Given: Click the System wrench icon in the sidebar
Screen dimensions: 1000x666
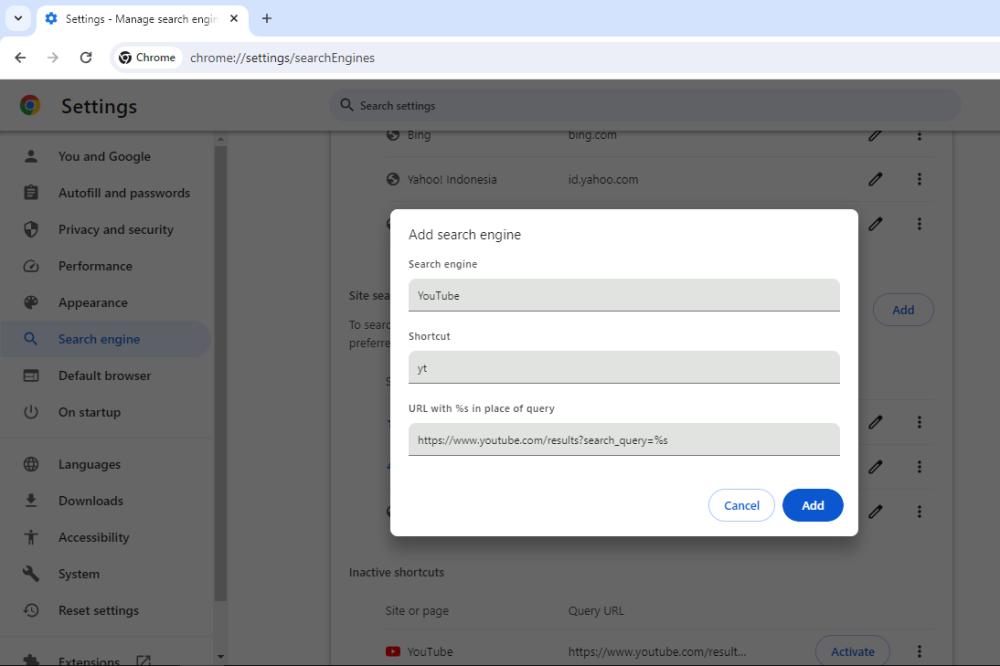Looking at the screenshot, I should point(31,574).
